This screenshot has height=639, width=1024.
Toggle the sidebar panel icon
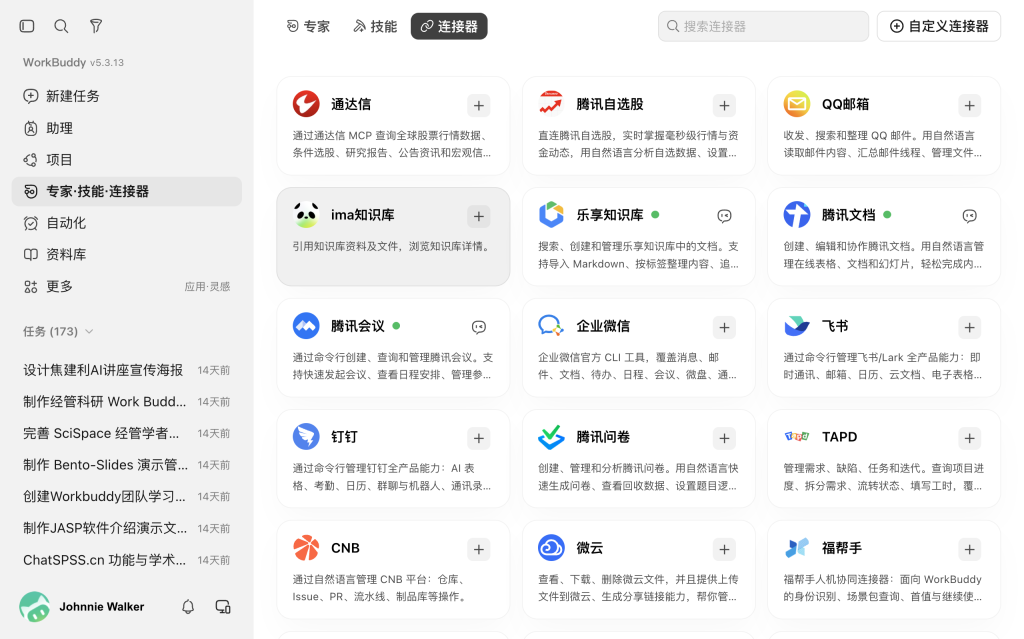click(x=27, y=26)
